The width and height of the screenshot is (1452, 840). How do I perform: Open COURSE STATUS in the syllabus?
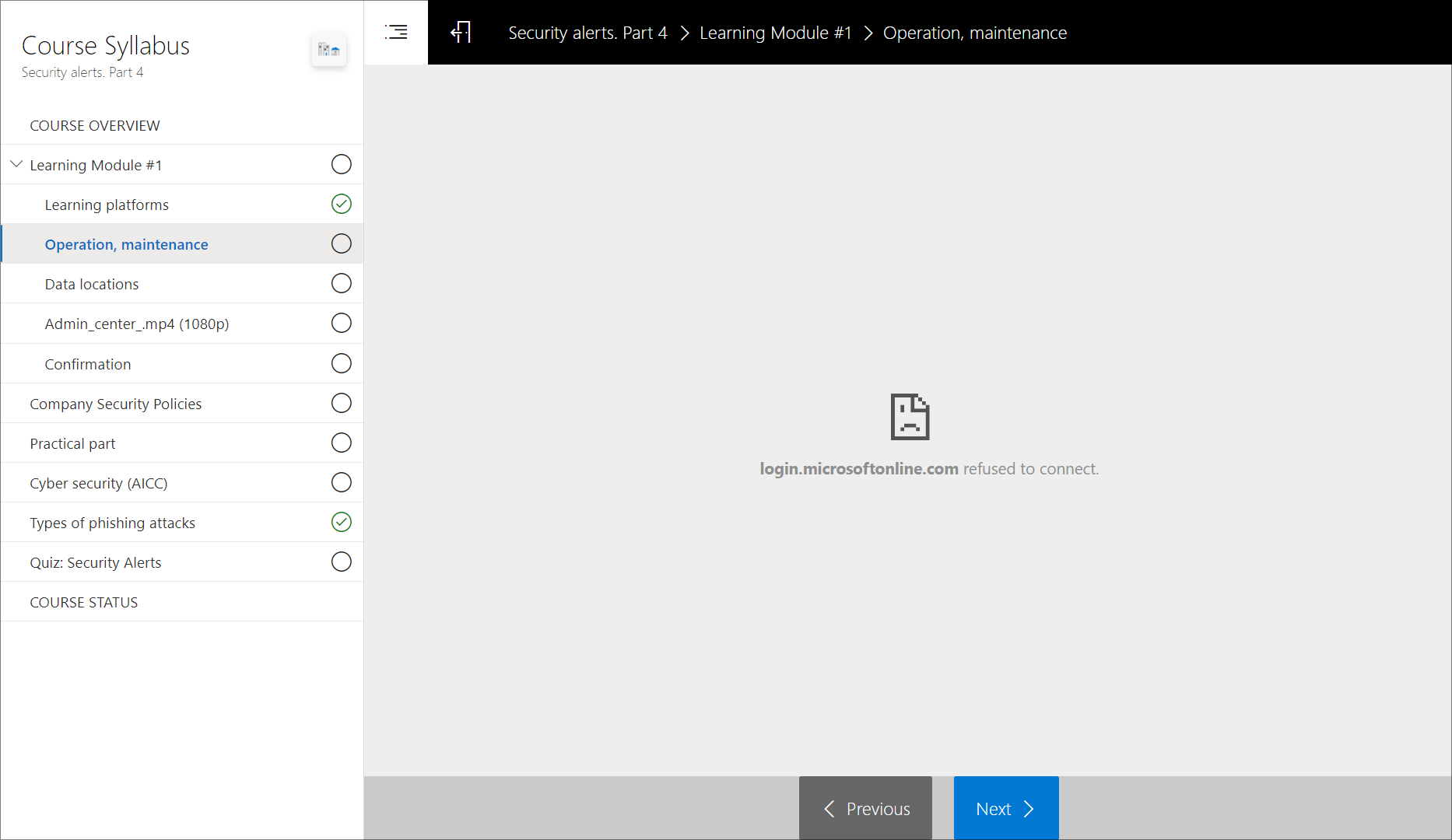coord(84,602)
